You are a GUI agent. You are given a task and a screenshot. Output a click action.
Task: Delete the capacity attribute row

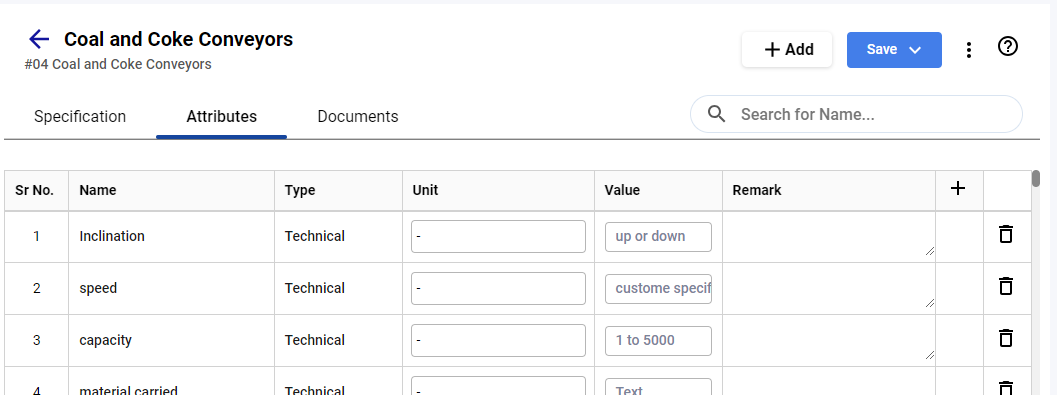(1006, 338)
